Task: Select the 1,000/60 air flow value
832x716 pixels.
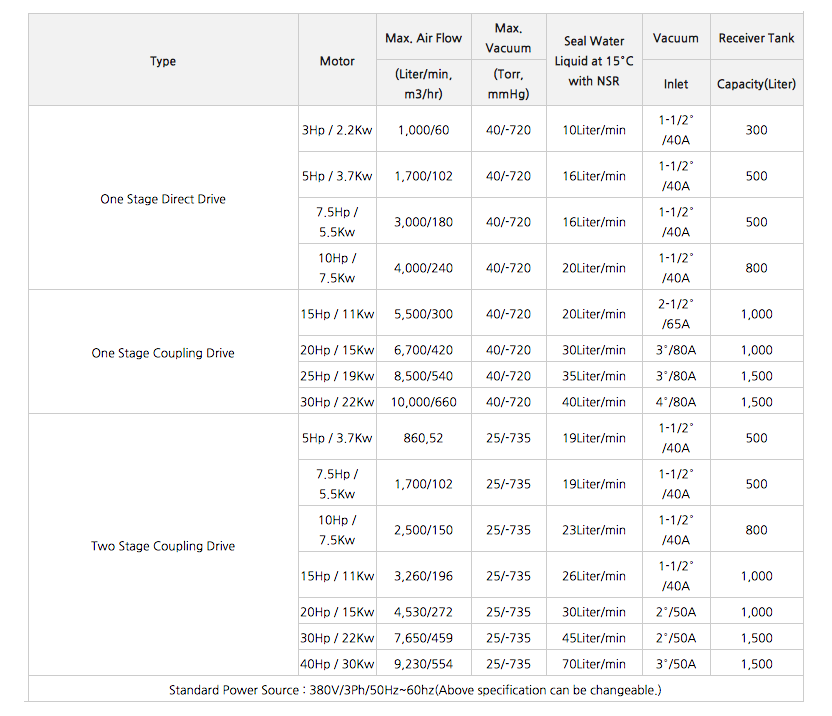Action: 423,130
